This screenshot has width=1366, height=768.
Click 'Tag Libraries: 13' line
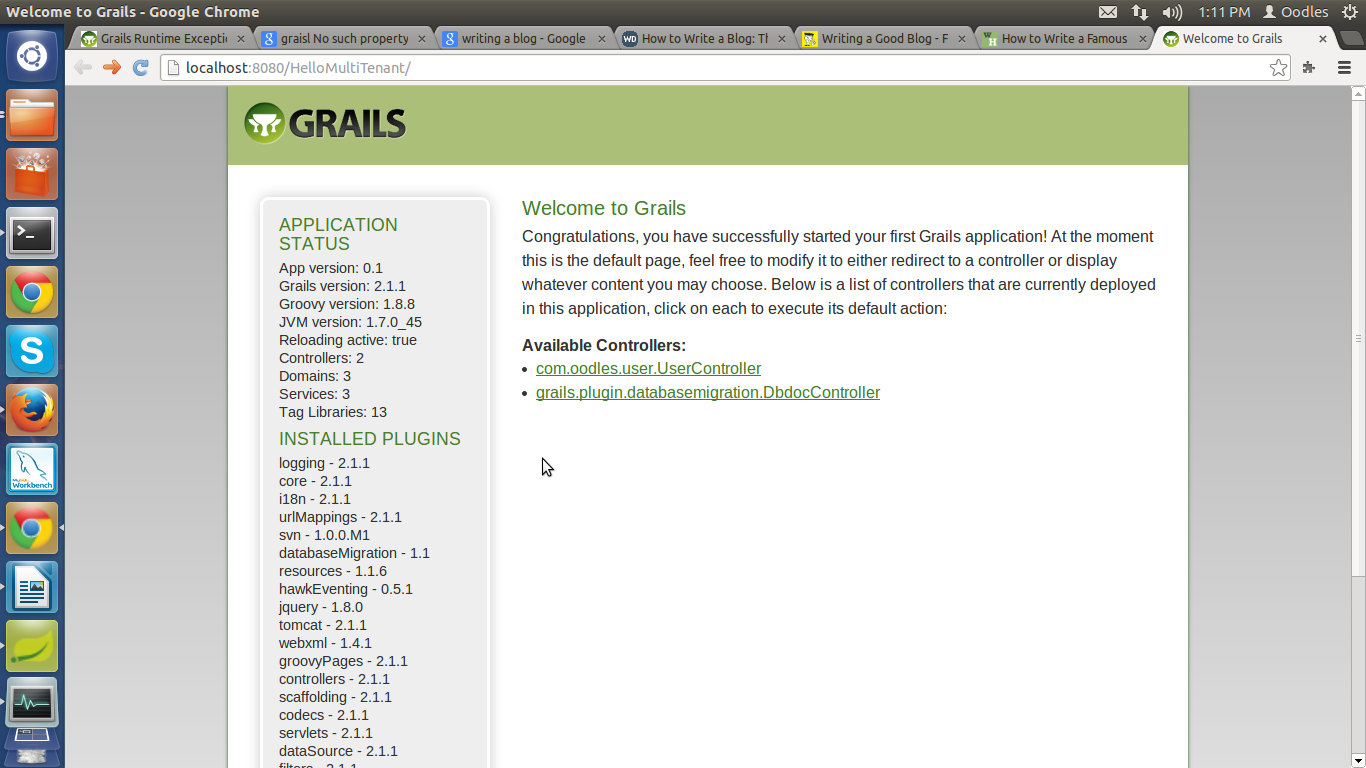[x=333, y=412]
